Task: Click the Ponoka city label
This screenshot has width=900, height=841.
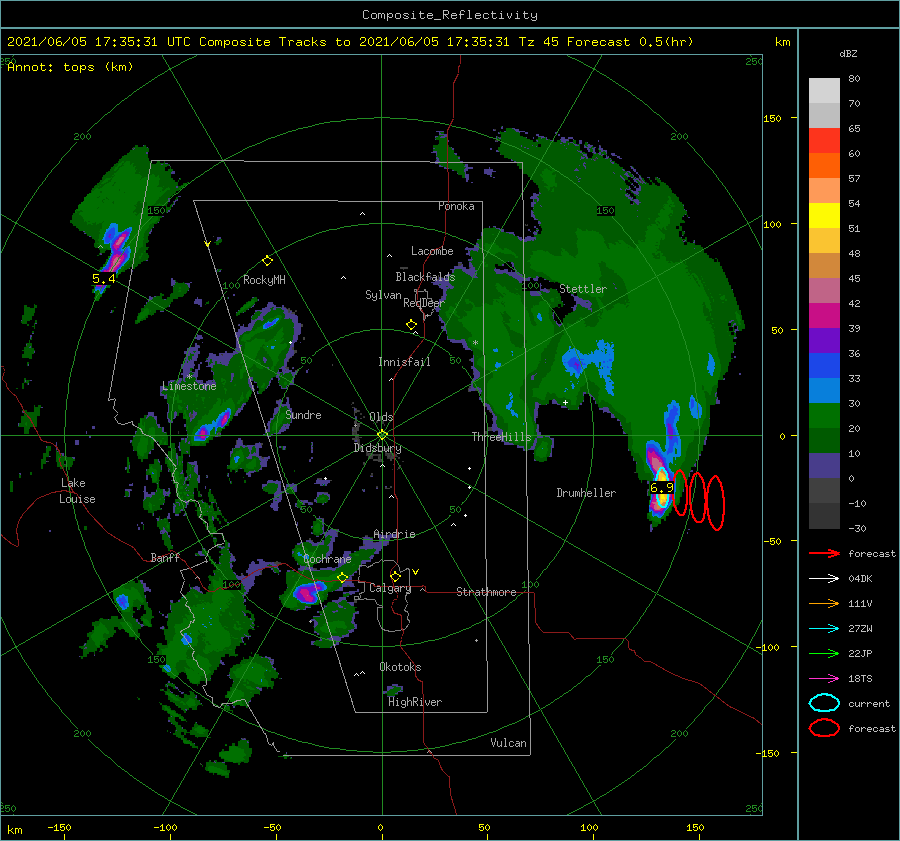Action: coord(456,206)
